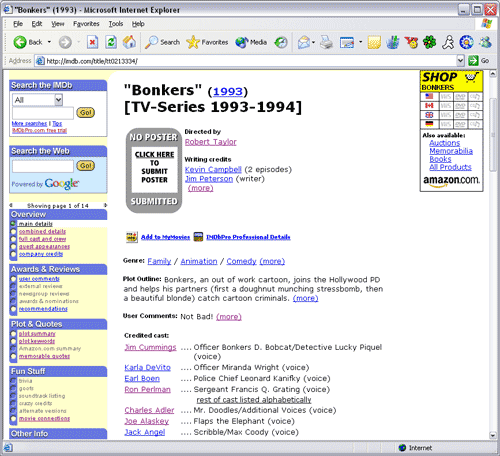
Task: Click the IMDb search text field
Action: pos(43,113)
